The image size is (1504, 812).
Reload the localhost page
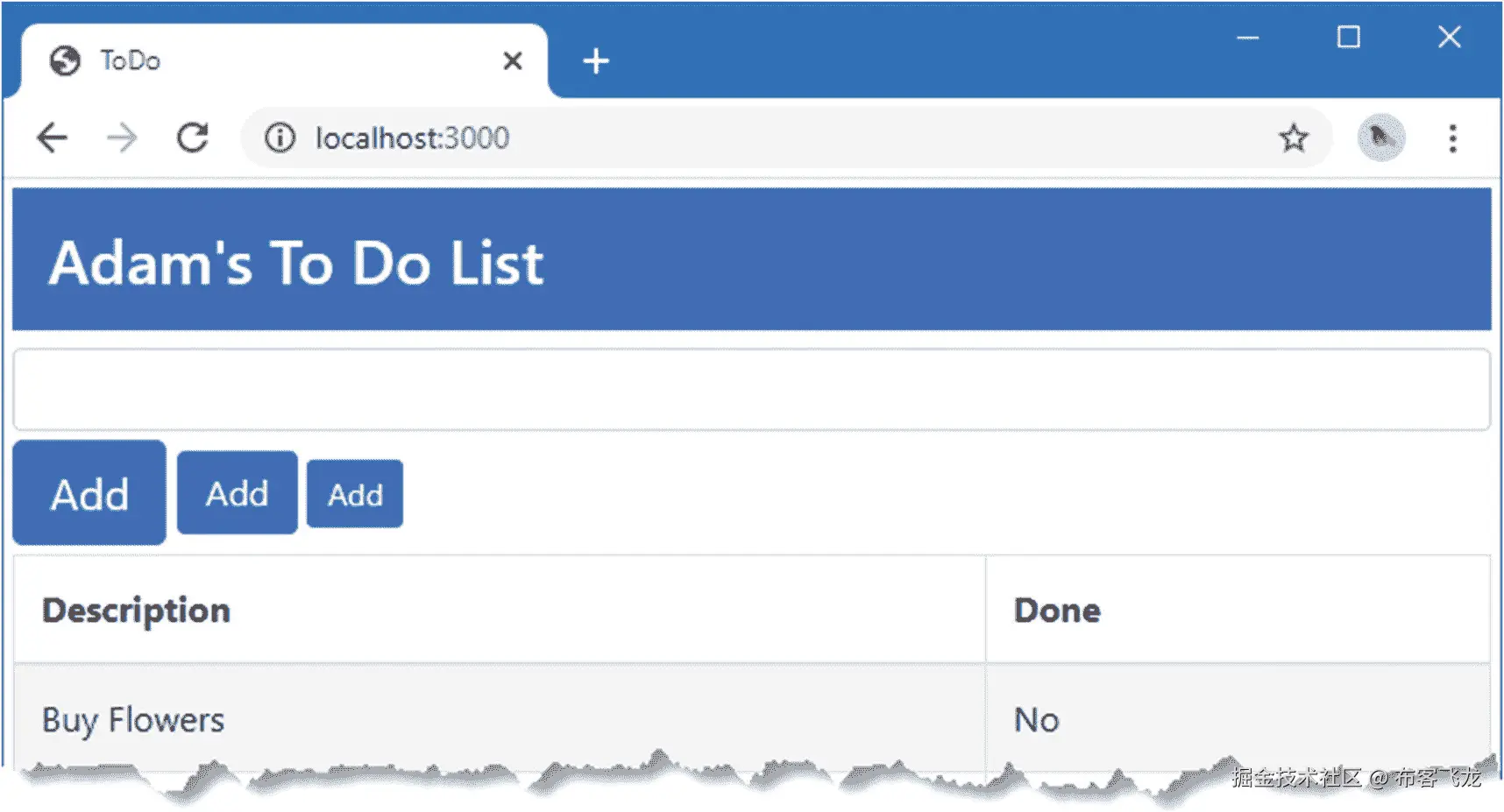click(x=193, y=138)
